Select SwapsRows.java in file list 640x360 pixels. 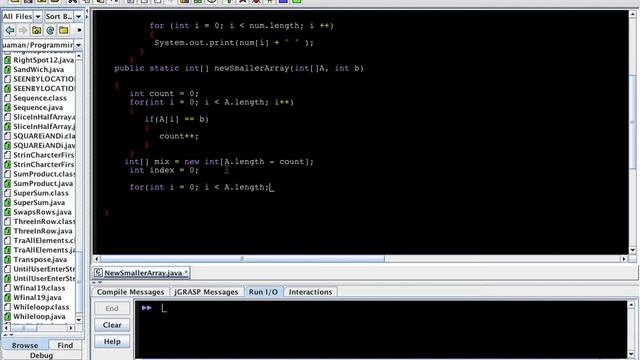click(42, 212)
